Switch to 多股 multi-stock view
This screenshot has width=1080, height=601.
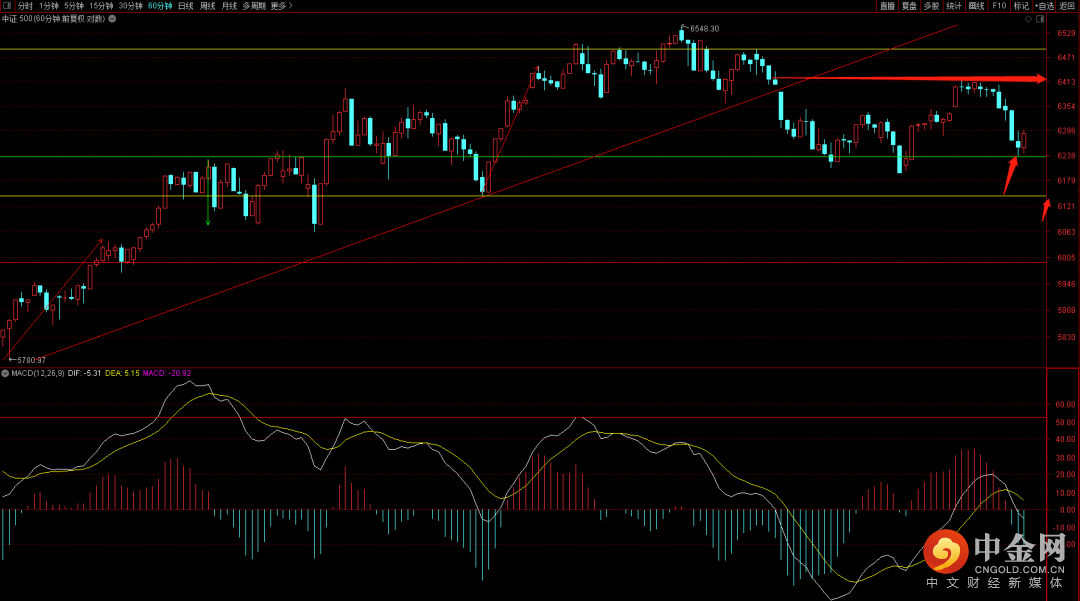pyautogui.click(x=931, y=6)
